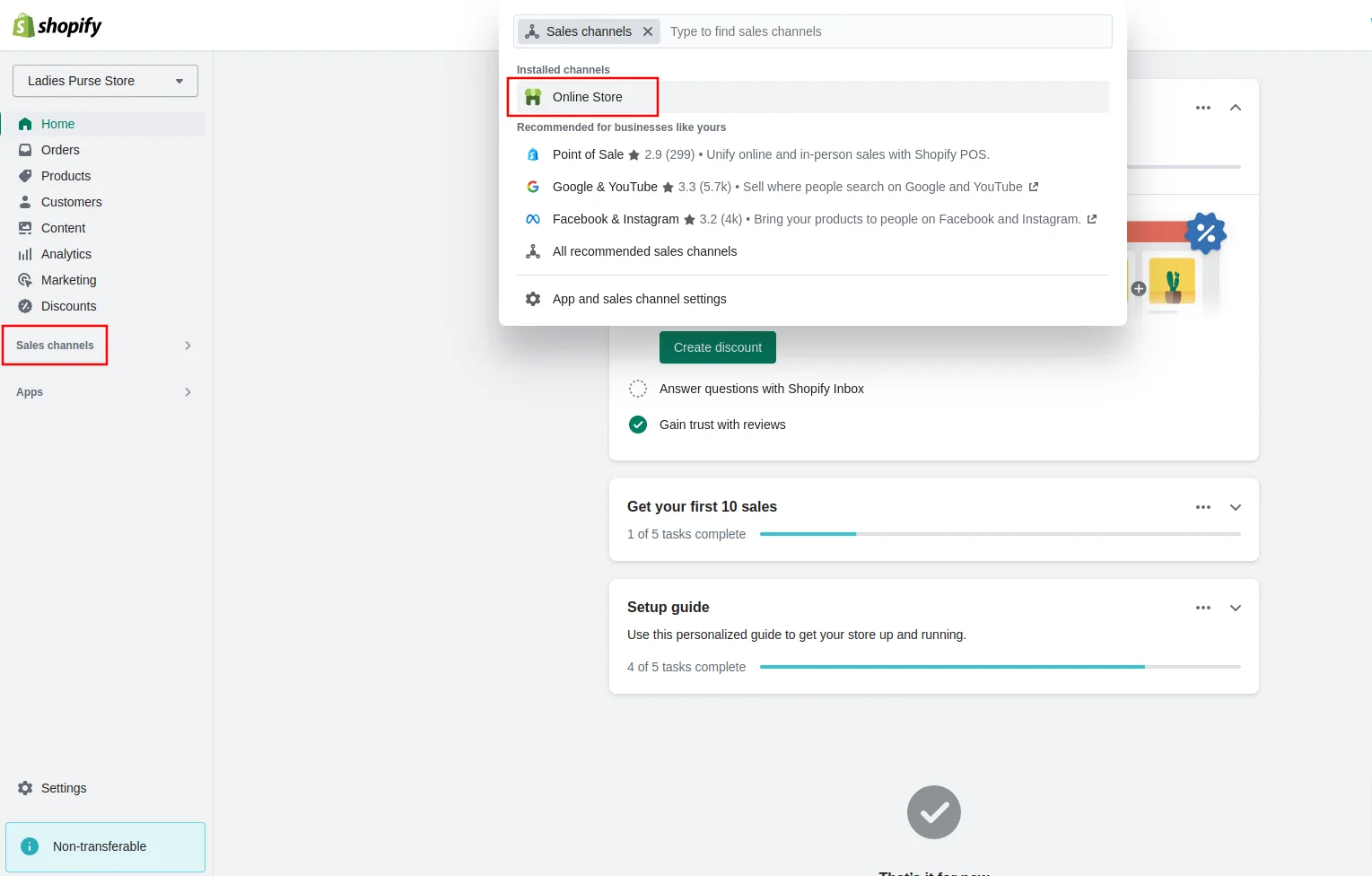1372x876 pixels.
Task: Remove the Sales channels filter tag
Action: coord(648,31)
